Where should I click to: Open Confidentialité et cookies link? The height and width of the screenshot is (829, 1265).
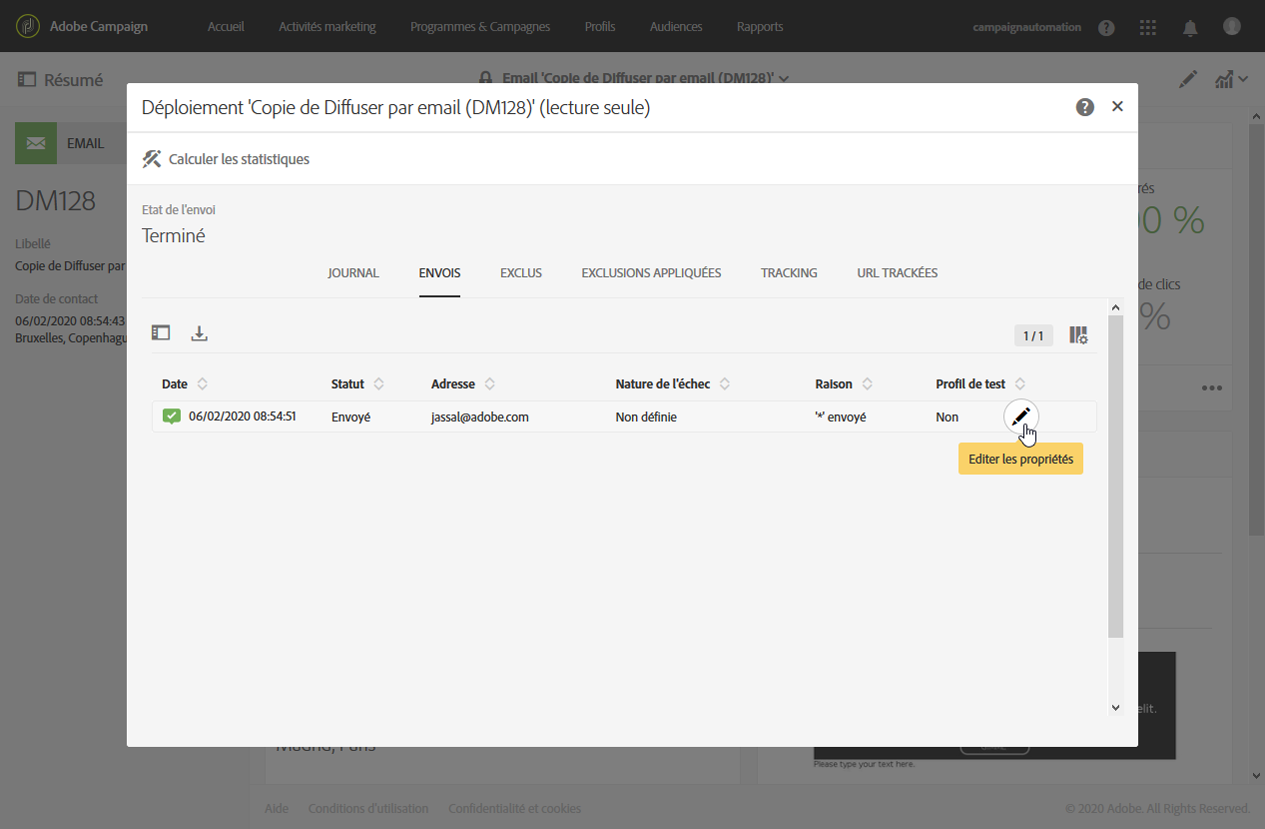[x=514, y=808]
